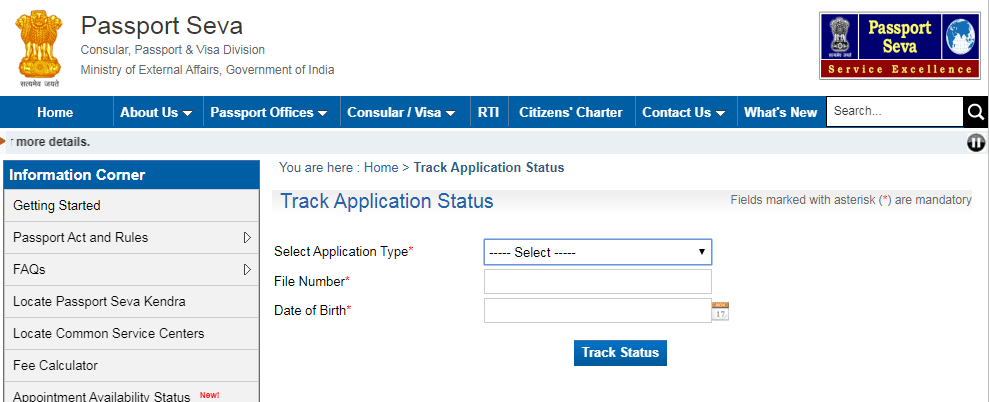
Task: Expand the Passport Offices menu
Action: click(x=269, y=112)
